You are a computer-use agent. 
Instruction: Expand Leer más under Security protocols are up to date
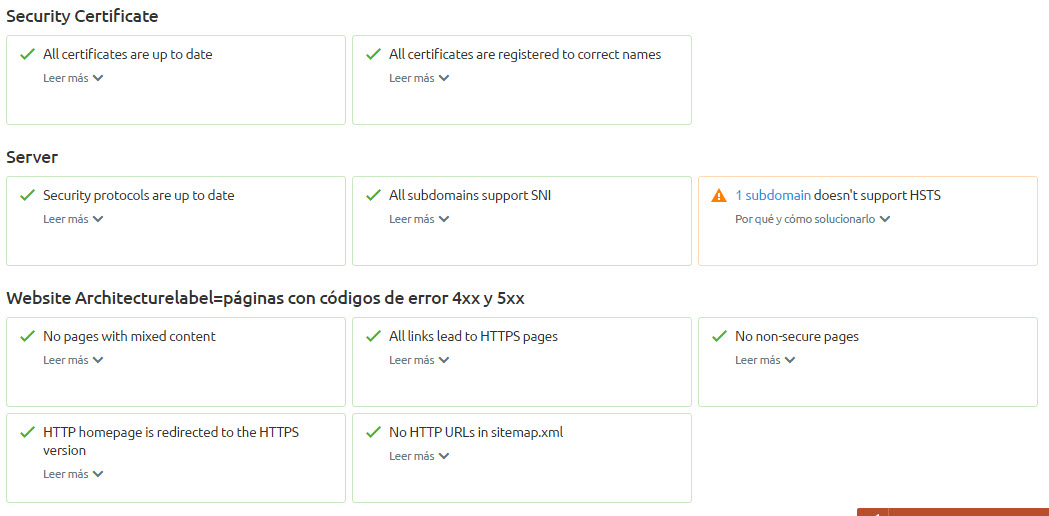74,219
